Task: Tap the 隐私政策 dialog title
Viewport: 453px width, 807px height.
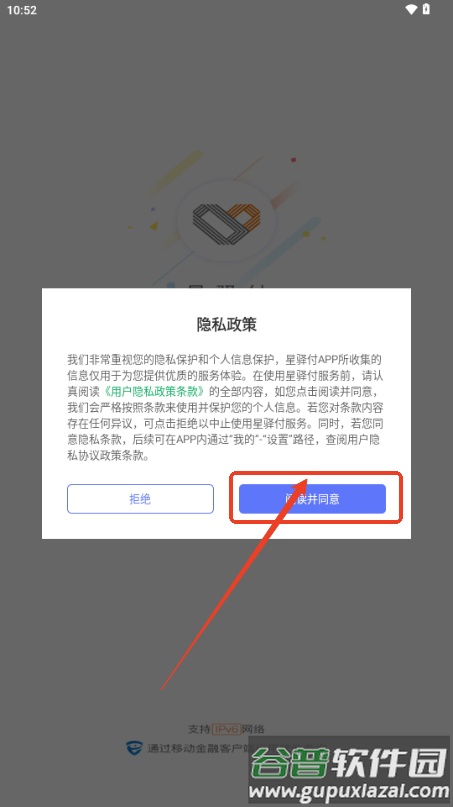Action: 226,324
